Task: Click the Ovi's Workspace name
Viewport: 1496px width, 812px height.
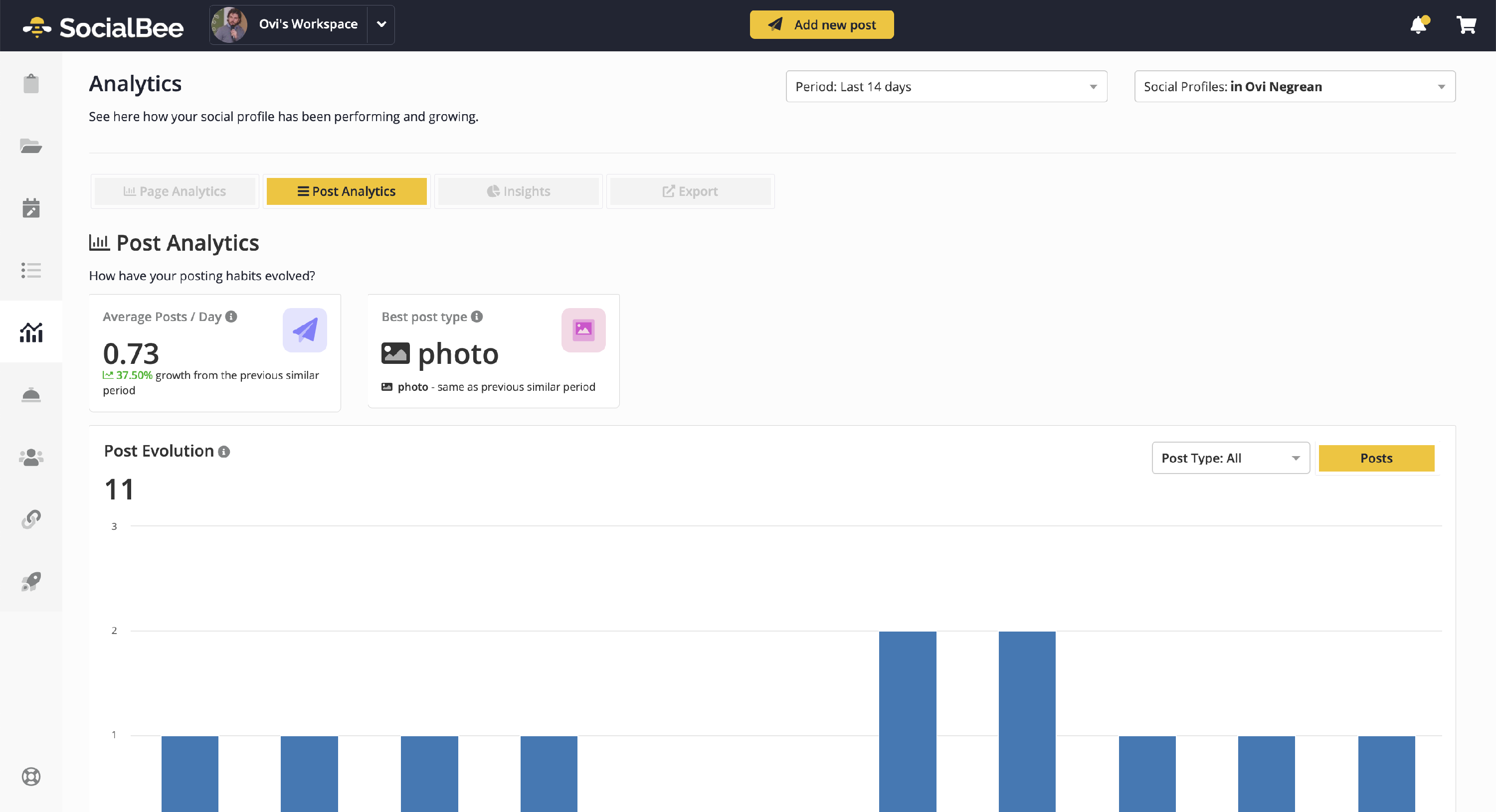Action: [308, 24]
